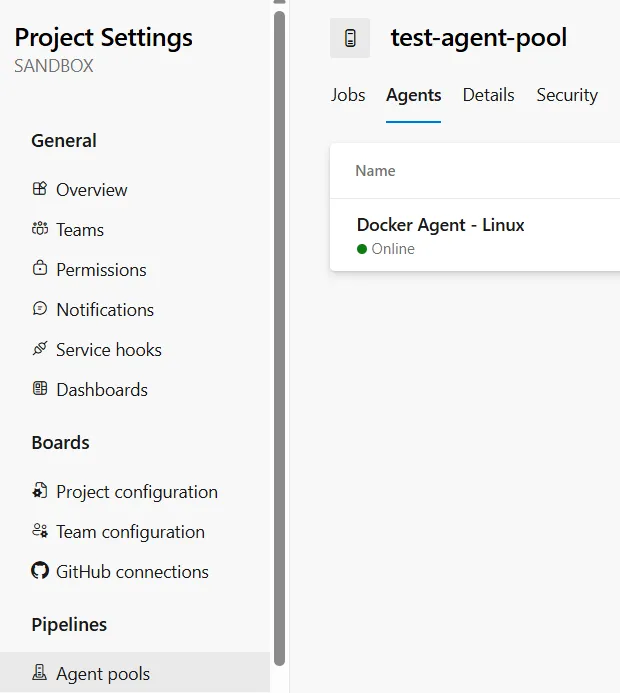
Task: Open the Details tab
Action: point(488,95)
